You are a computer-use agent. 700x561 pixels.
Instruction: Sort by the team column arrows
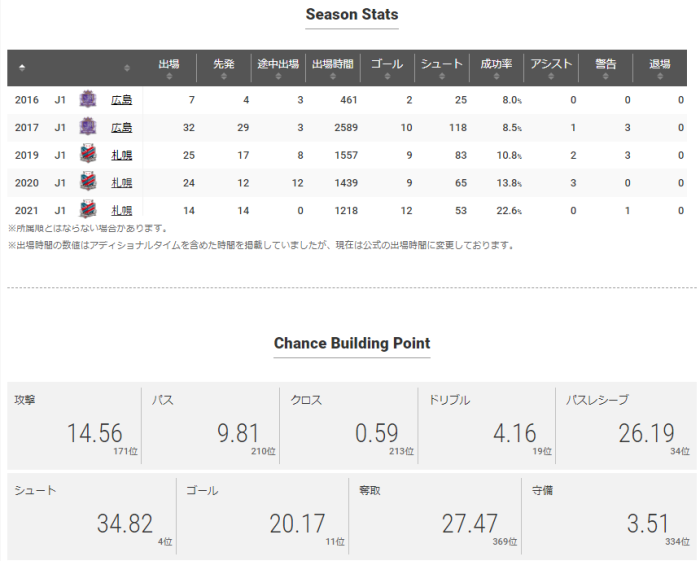point(127,68)
